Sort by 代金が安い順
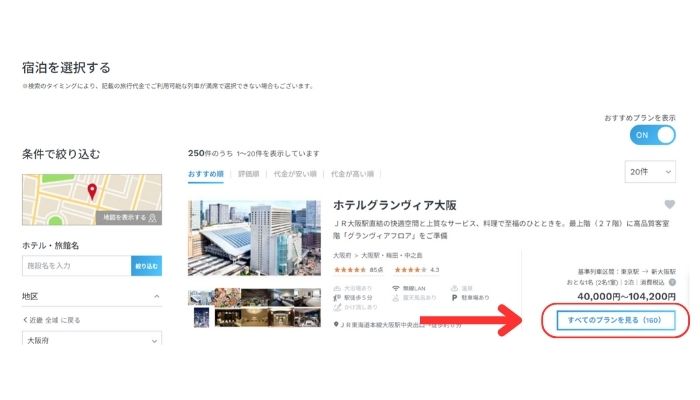The width and height of the screenshot is (700, 400). point(295,174)
